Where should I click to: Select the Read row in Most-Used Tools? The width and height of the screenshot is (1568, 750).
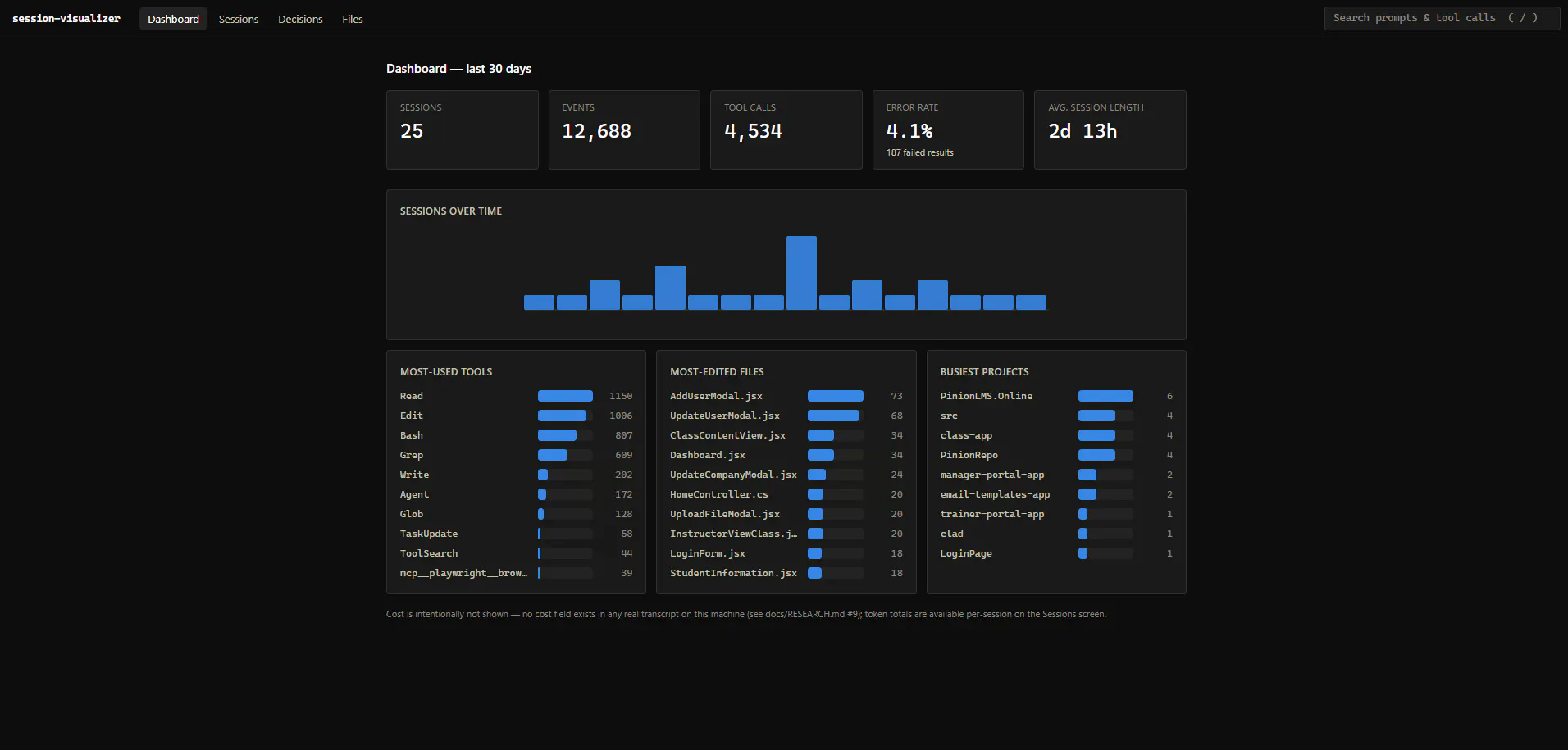click(516, 396)
